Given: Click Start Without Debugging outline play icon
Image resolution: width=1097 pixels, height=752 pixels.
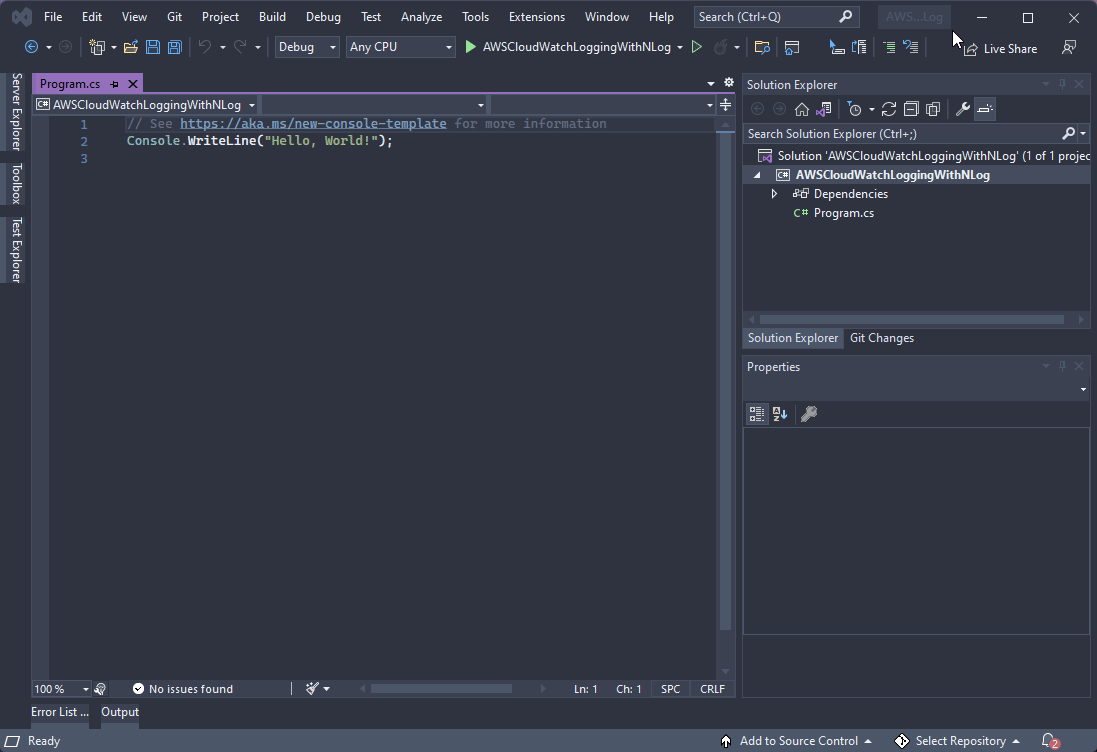Looking at the screenshot, I should pyautogui.click(x=696, y=47).
